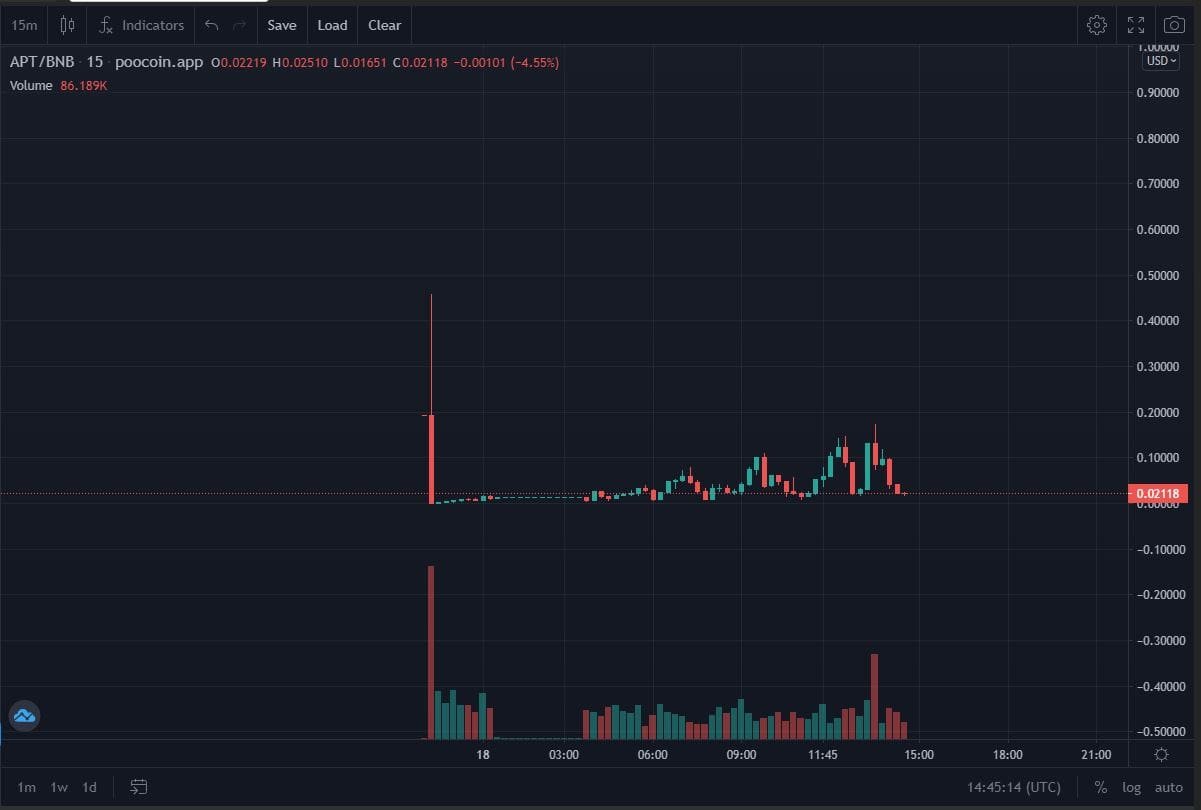This screenshot has height=810, width=1201.
Task: Enable logarithmic scale via log control
Action: [1131, 787]
